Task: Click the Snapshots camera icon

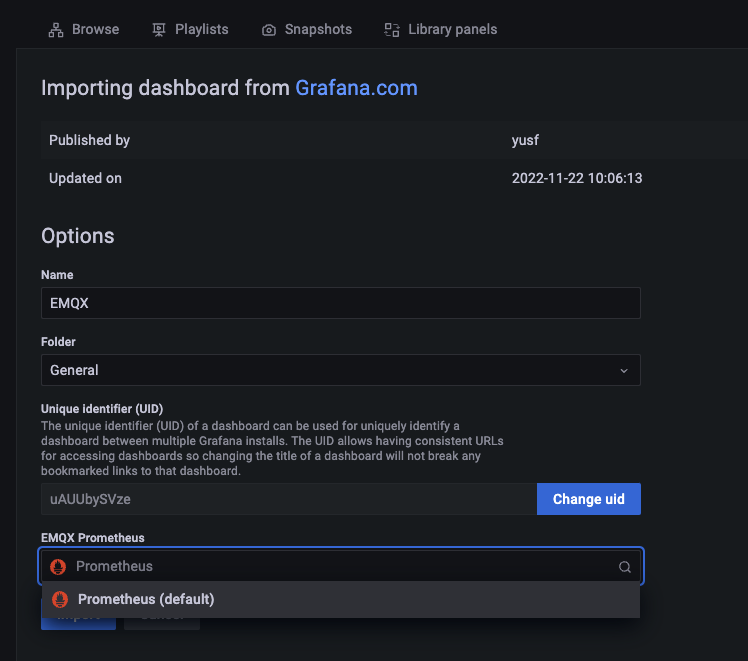Action: (x=269, y=30)
